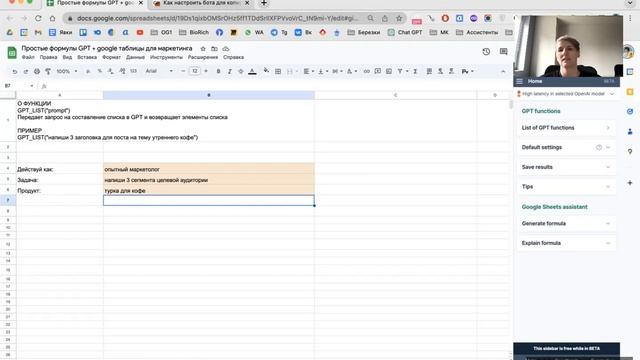Expand Save results section
The height and width of the screenshot is (360, 640).
point(566,167)
